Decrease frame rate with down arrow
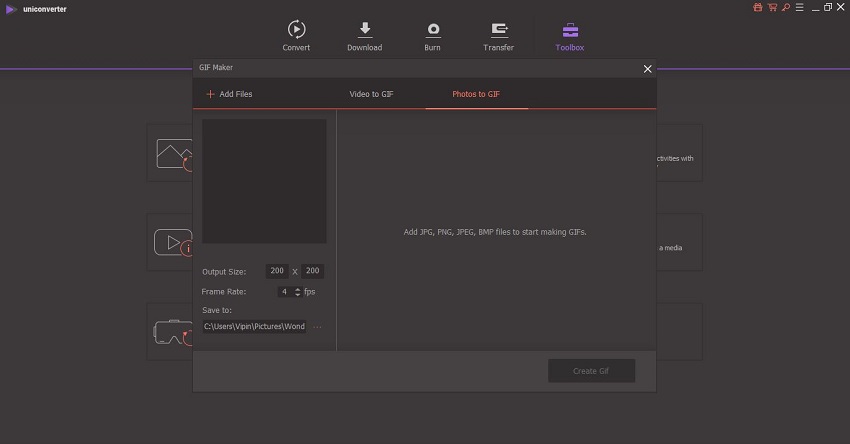This screenshot has width=850, height=444. pos(298,295)
